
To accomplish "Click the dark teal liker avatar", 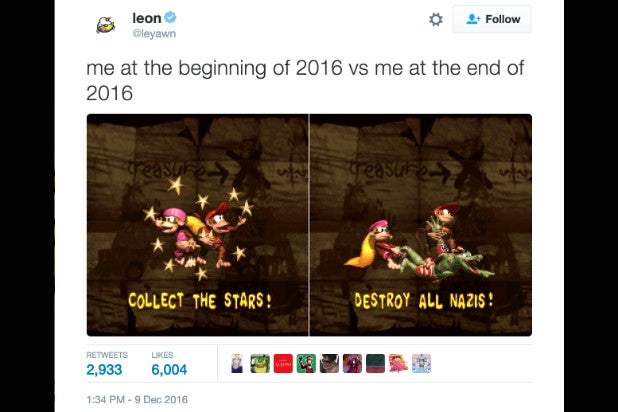I will click(375, 363).
